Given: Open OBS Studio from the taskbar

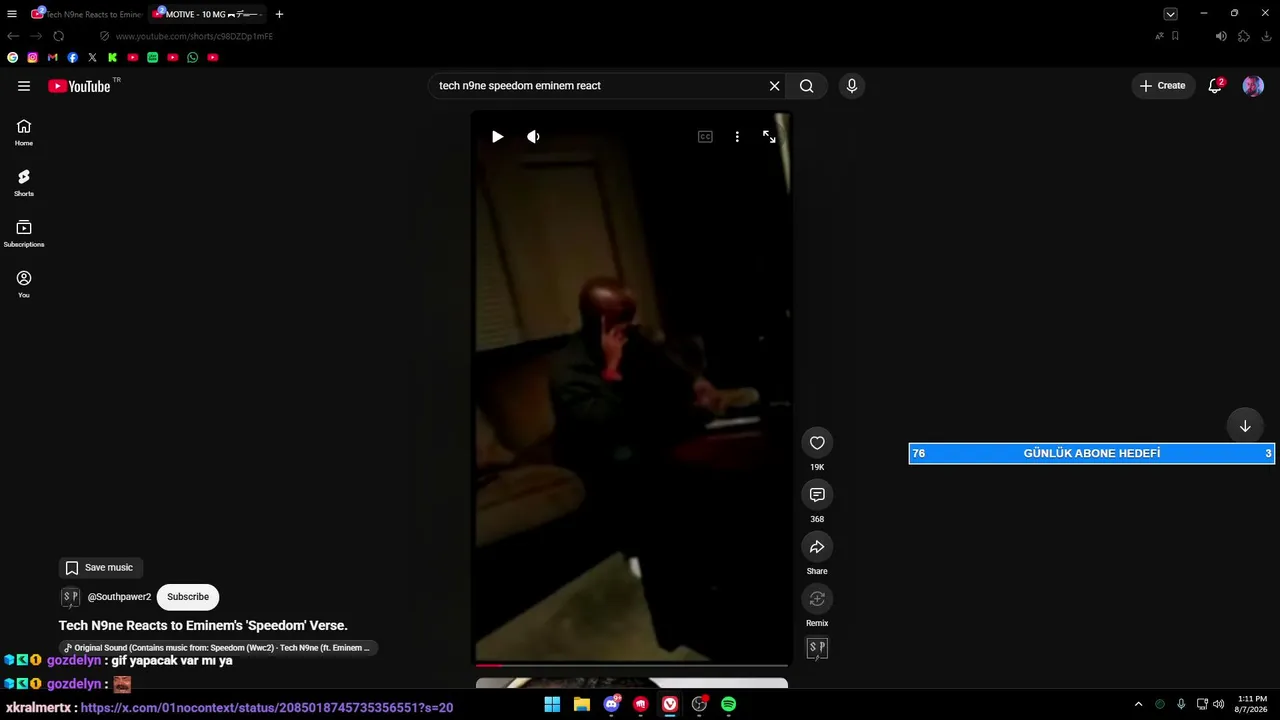Looking at the screenshot, I should pyautogui.click(x=699, y=705).
